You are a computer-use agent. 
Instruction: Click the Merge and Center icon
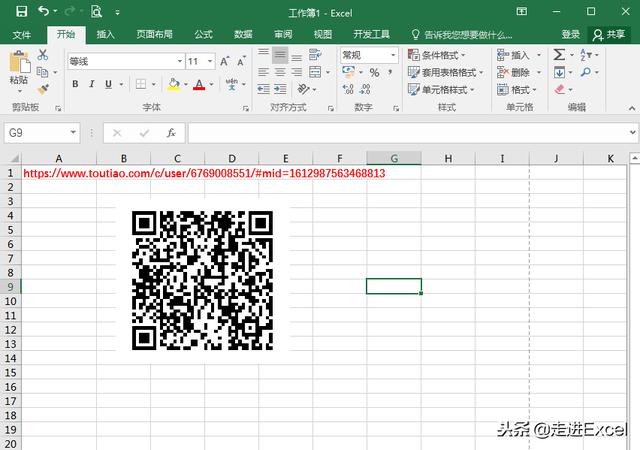tap(315, 72)
